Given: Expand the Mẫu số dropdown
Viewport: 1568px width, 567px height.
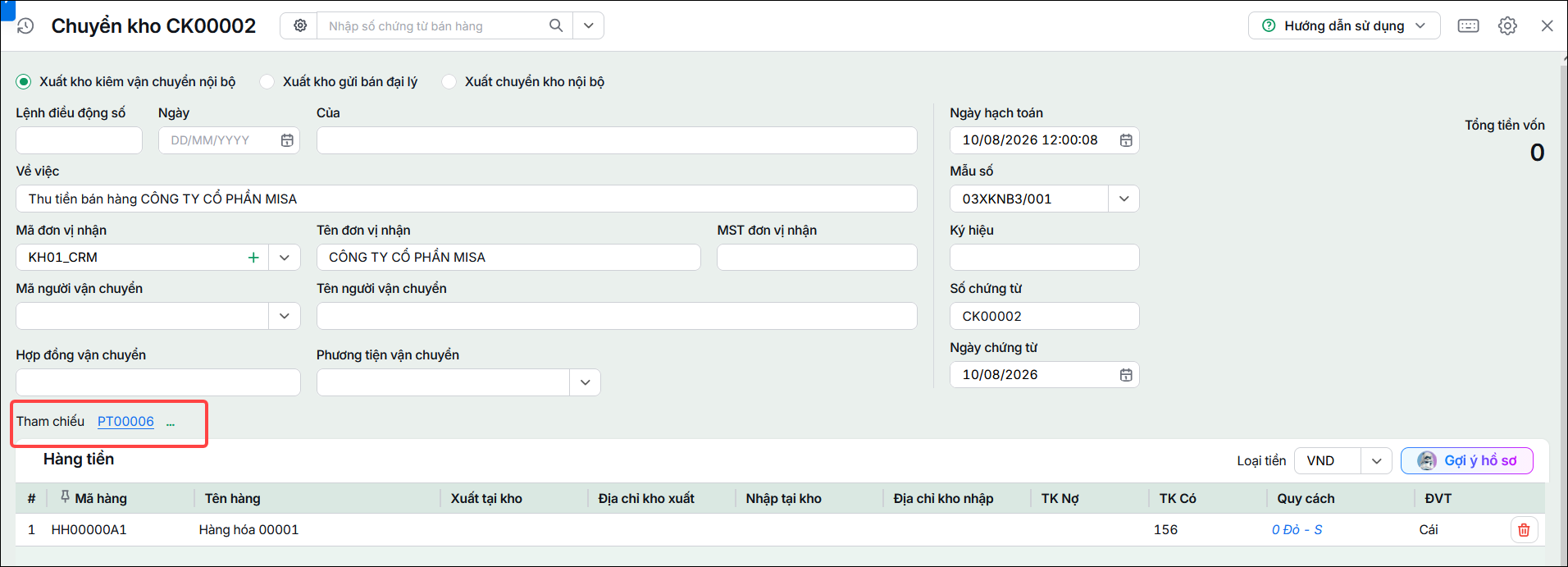Looking at the screenshot, I should click(x=1124, y=199).
